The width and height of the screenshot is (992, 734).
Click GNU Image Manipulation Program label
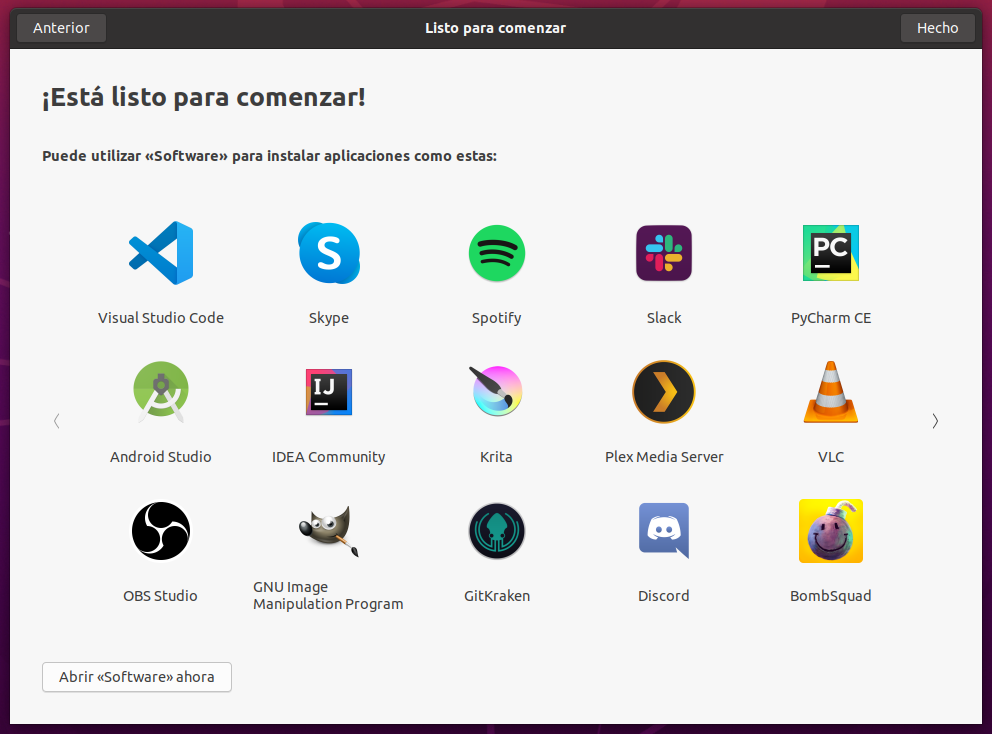[x=328, y=595]
